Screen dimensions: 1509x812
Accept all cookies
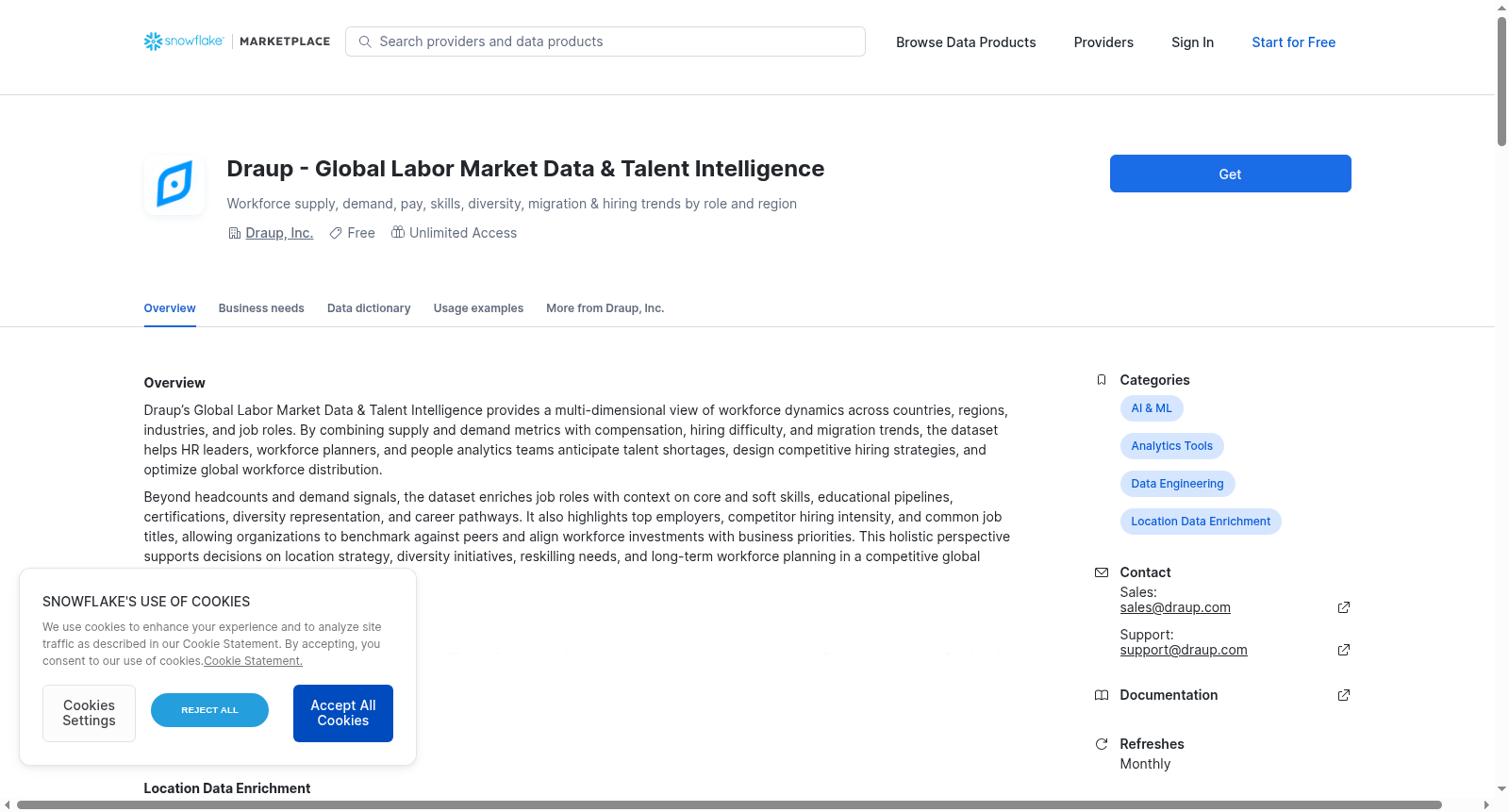[x=343, y=713]
